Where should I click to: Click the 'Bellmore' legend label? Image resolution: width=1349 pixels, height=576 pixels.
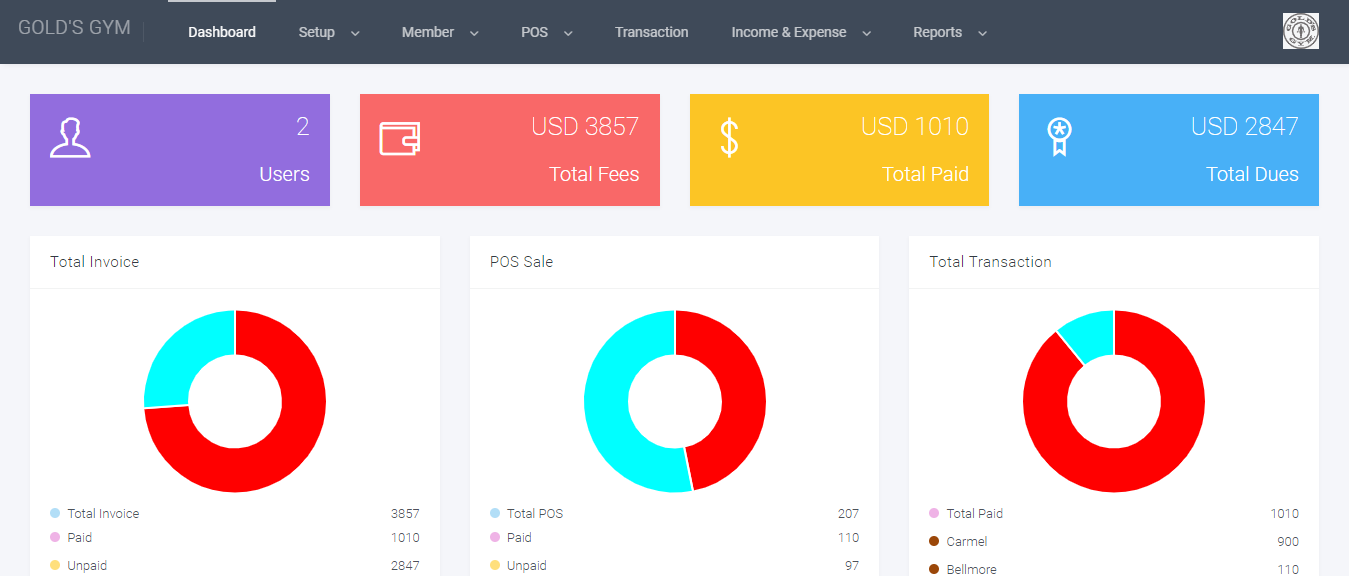971,569
